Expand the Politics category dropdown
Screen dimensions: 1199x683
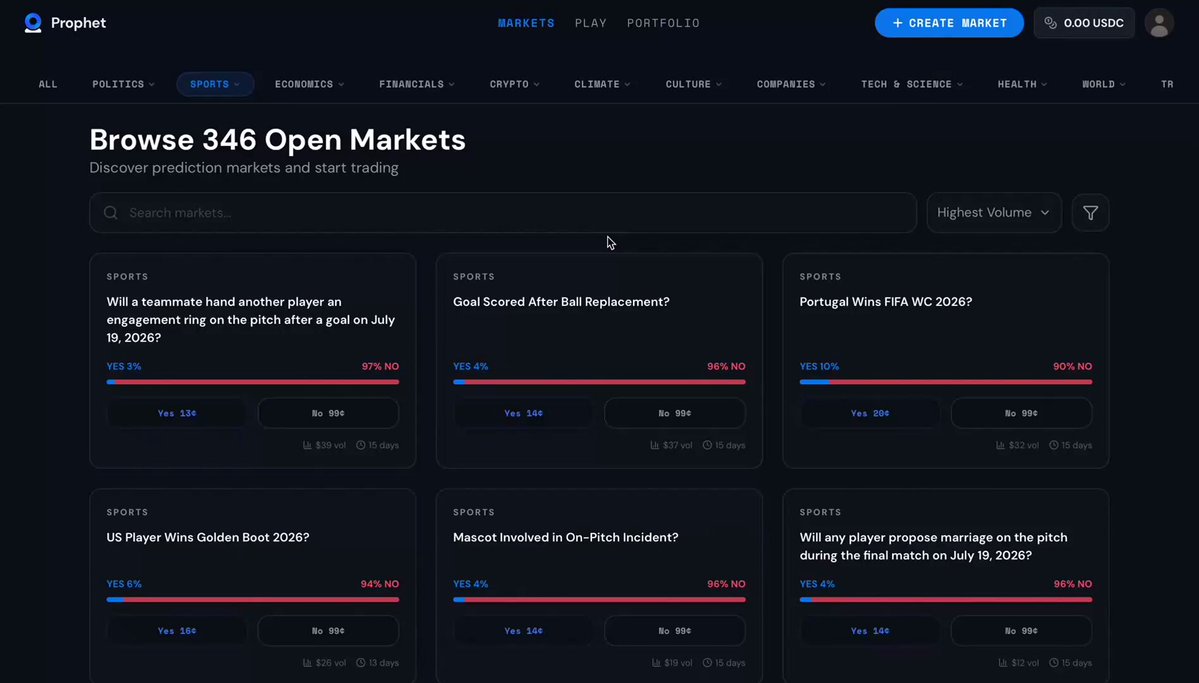click(x=123, y=84)
